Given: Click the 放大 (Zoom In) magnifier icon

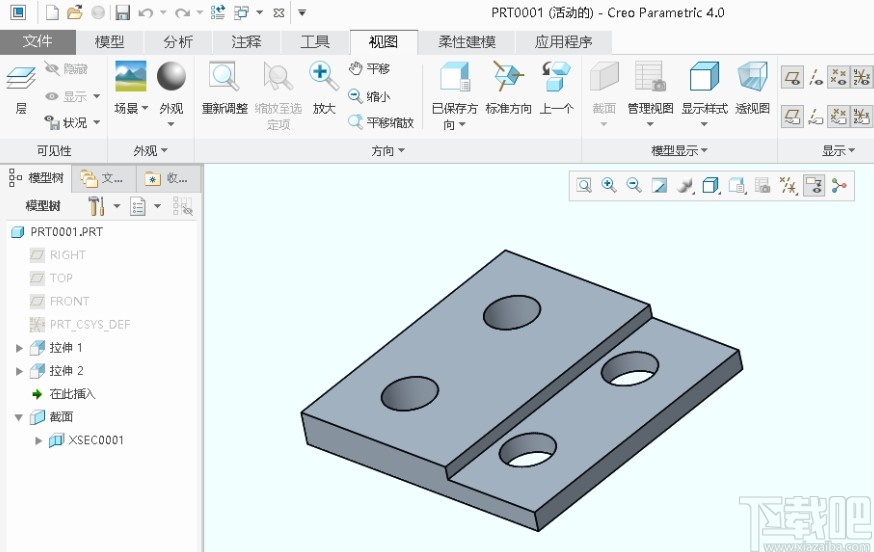Looking at the screenshot, I should pyautogui.click(x=324, y=76).
